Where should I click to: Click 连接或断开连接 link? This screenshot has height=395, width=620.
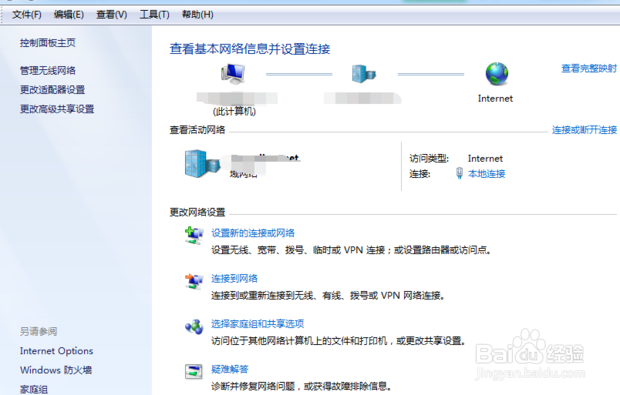point(584,130)
